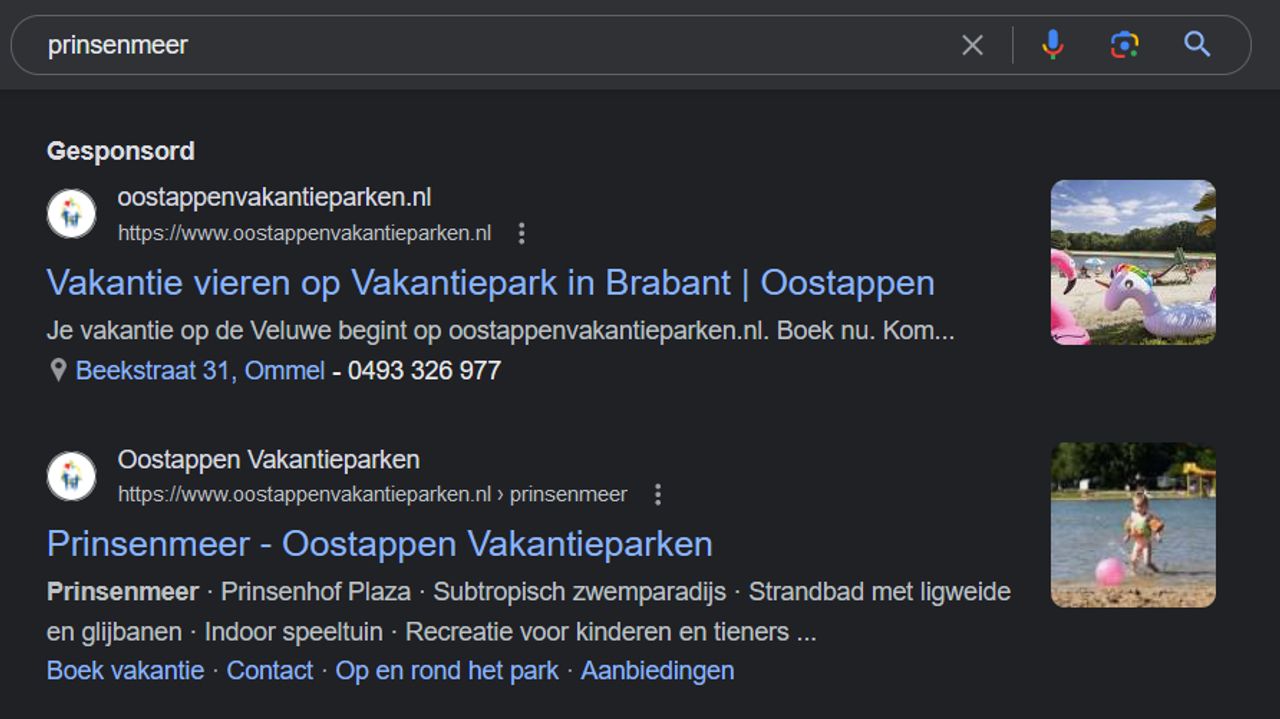Open the Vakantie vieren op Vakantiepark in Brabant result

(490, 283)
